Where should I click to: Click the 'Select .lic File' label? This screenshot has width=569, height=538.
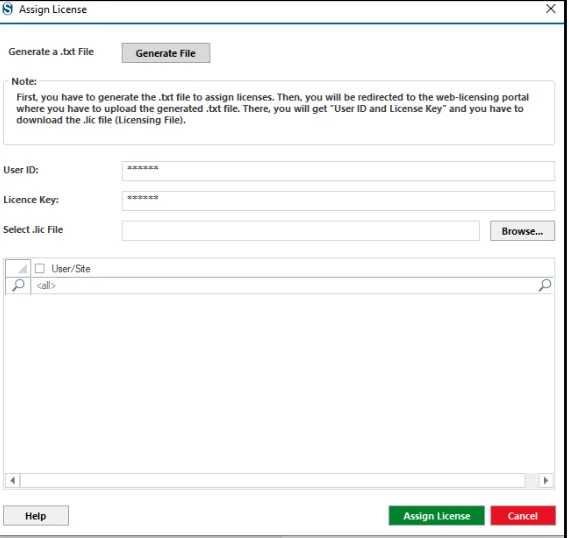(x=33, y=230)
